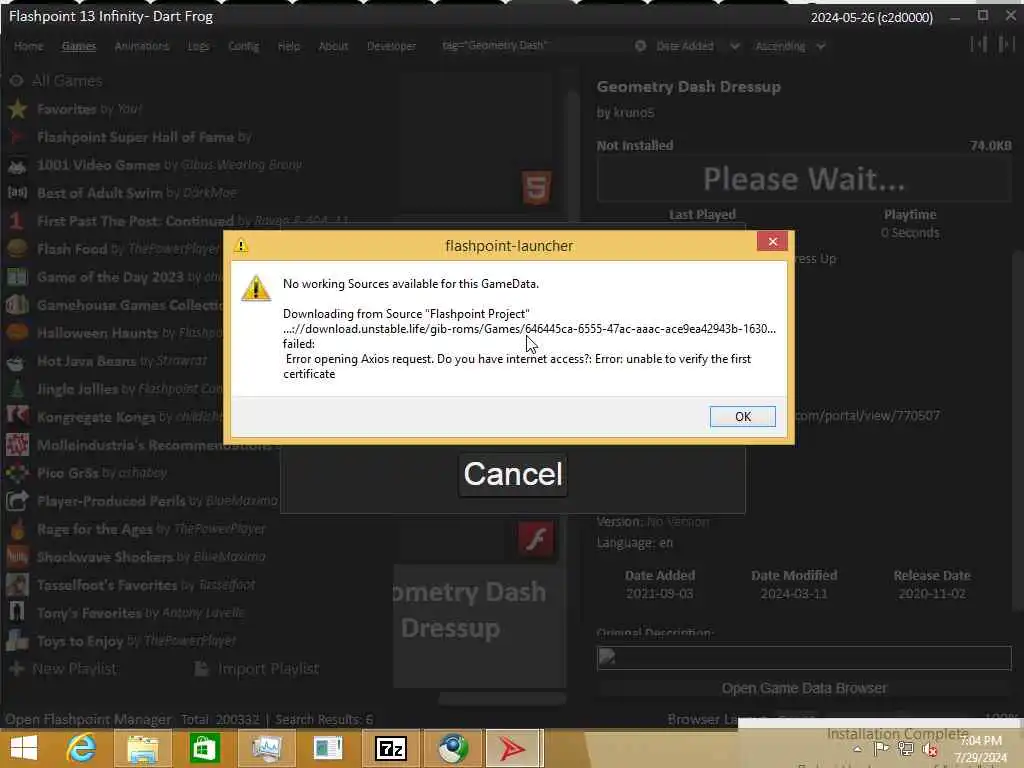The width and height of the screenshot is (1024, 768).
Task: Launch Internet Explorer from taskbar
Action: point(81,748)
